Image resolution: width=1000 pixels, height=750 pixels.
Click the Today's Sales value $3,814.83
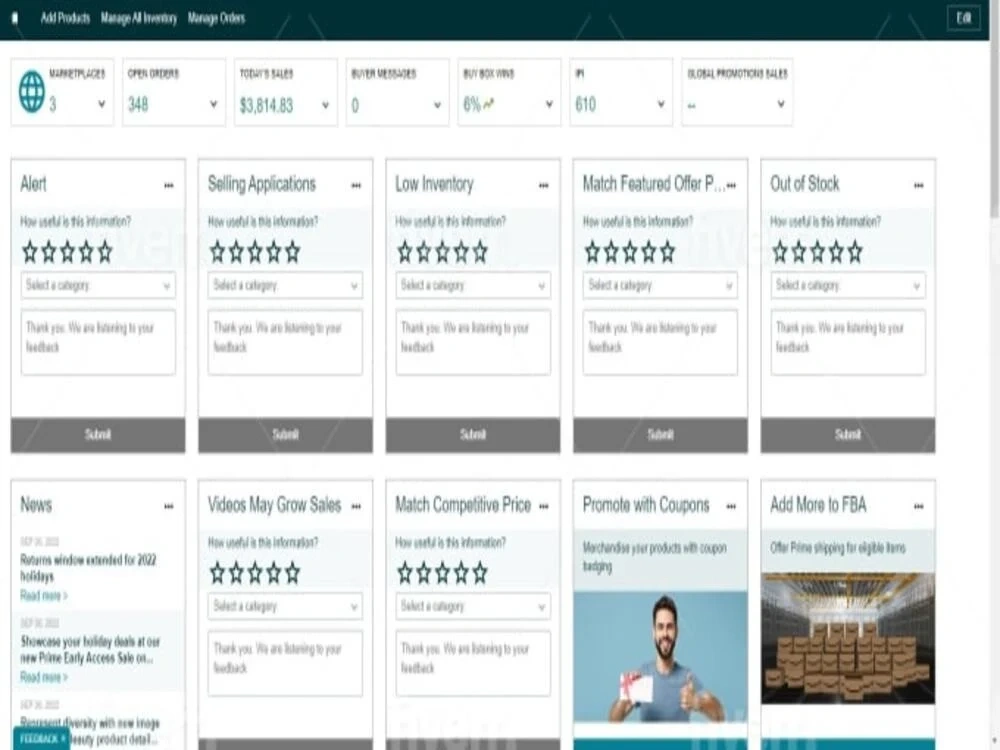click(x=267, y=105)
